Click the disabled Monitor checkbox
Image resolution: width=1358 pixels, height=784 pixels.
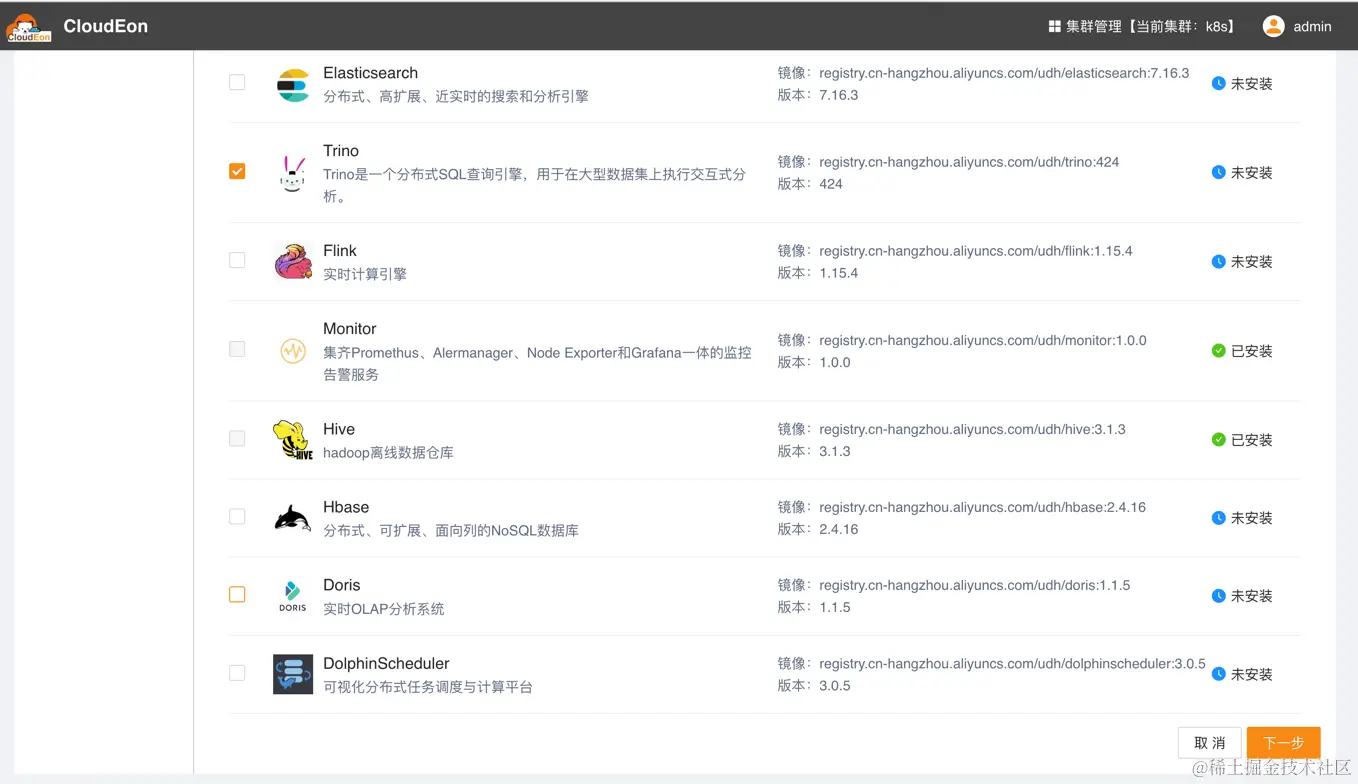pyautogui.click(x=237, y=349)
